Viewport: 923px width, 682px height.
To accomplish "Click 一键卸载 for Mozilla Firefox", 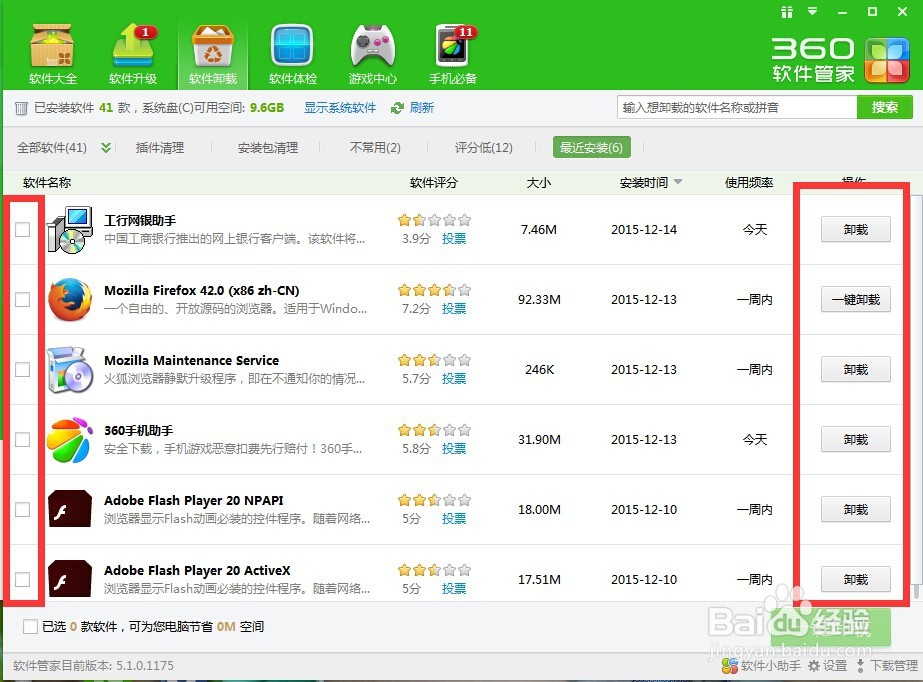I will (x=856, y=300).
